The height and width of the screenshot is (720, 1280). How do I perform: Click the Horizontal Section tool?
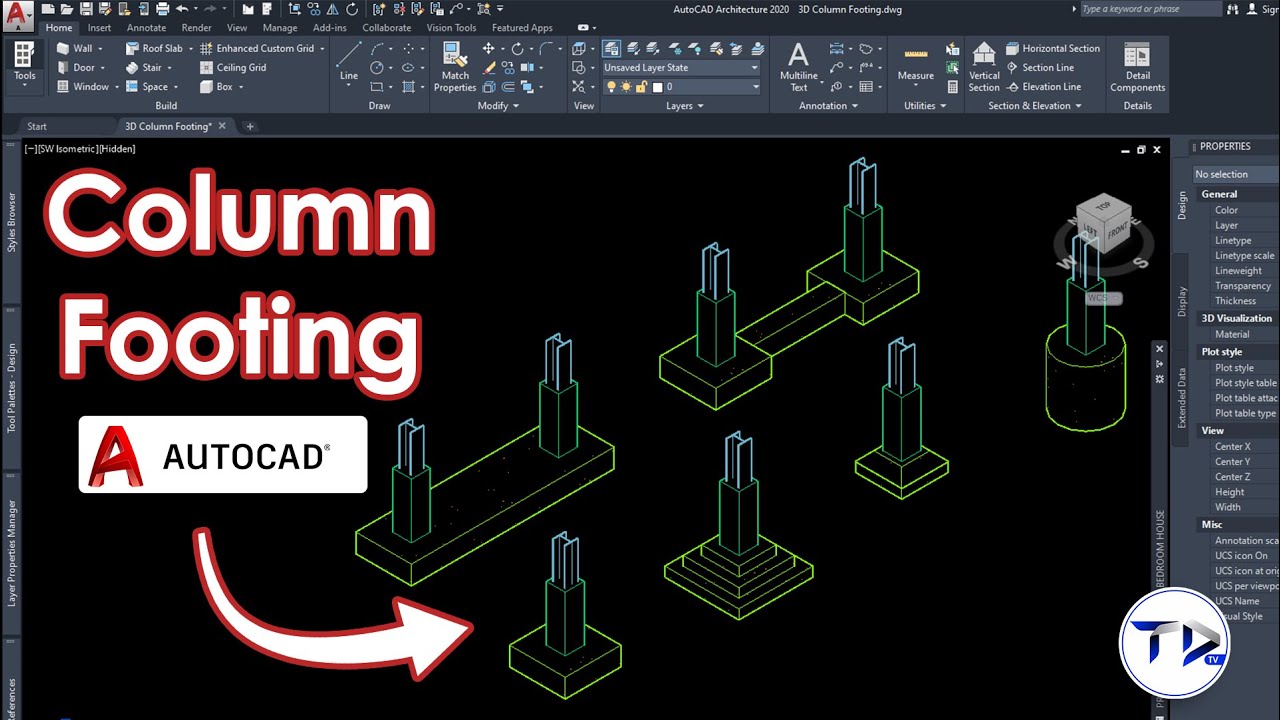point(1052,48)
